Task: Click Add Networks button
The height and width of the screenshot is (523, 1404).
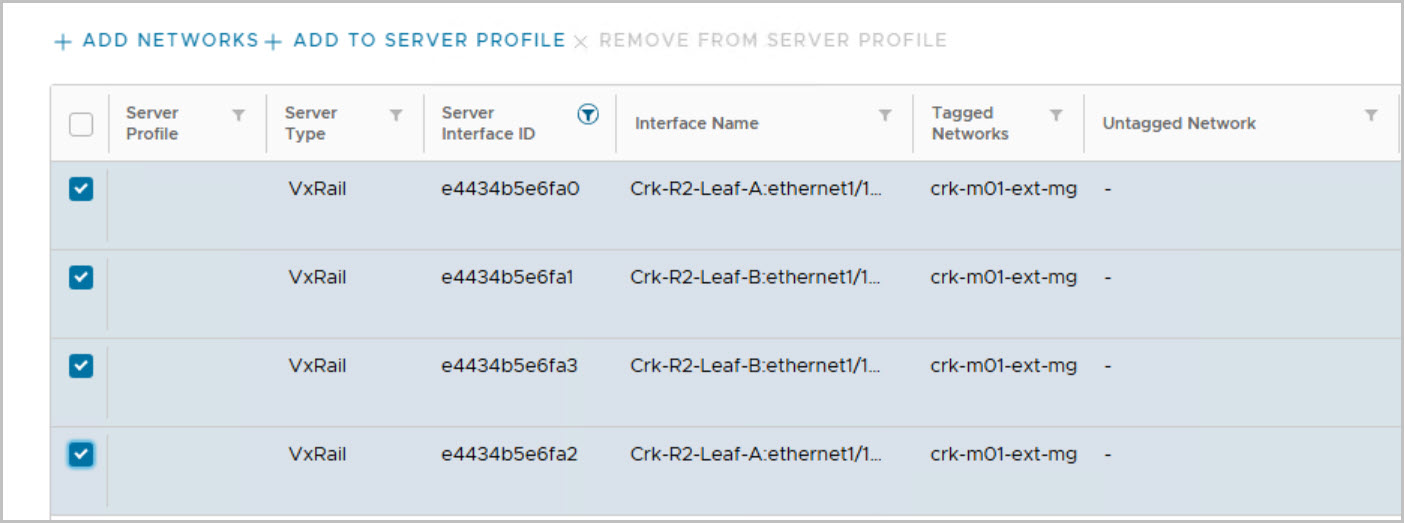Action: [156, 41]
